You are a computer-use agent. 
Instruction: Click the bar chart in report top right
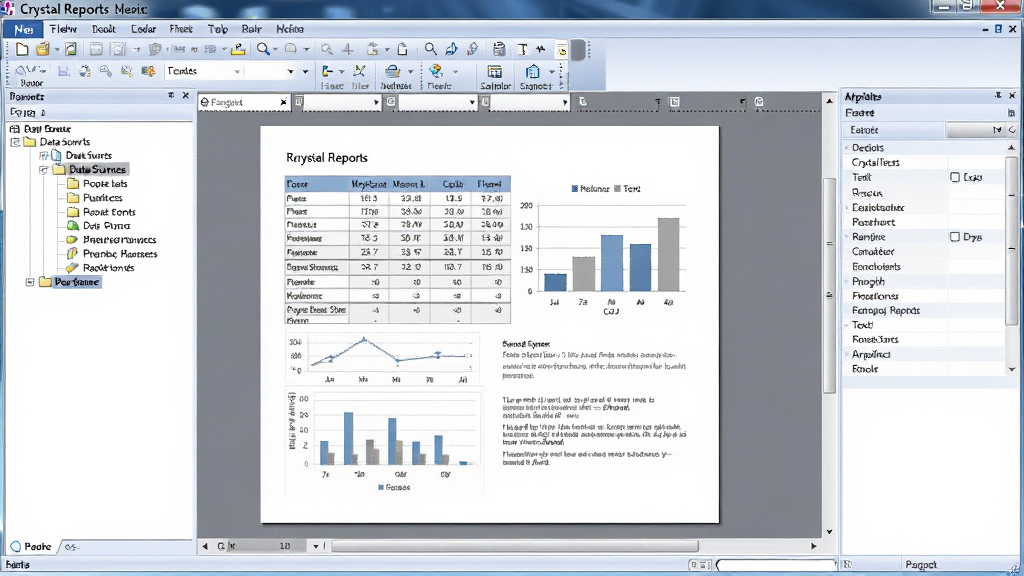pos(603,247)
